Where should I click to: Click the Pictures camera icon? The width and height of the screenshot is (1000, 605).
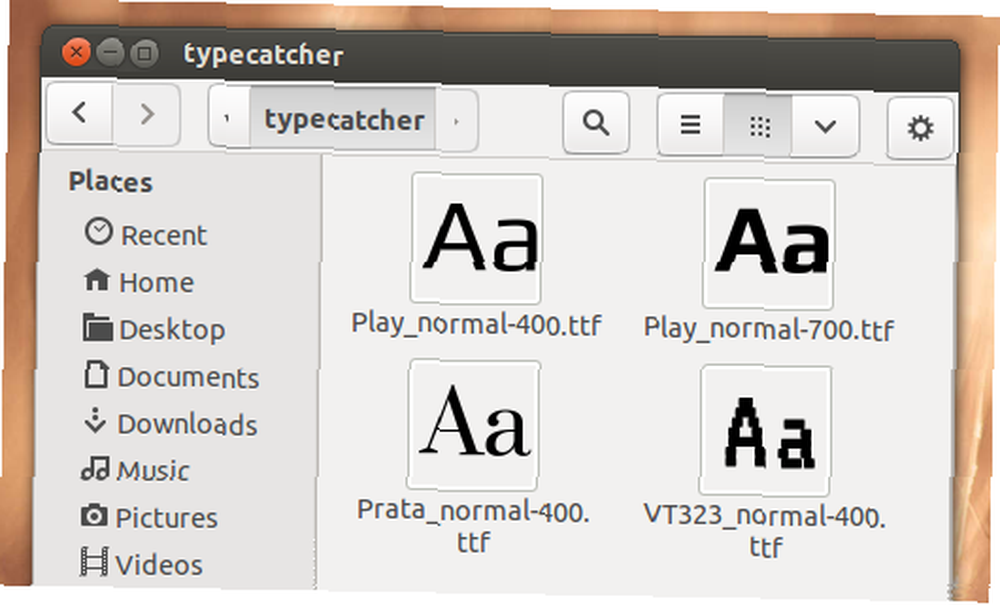[94, 515]
